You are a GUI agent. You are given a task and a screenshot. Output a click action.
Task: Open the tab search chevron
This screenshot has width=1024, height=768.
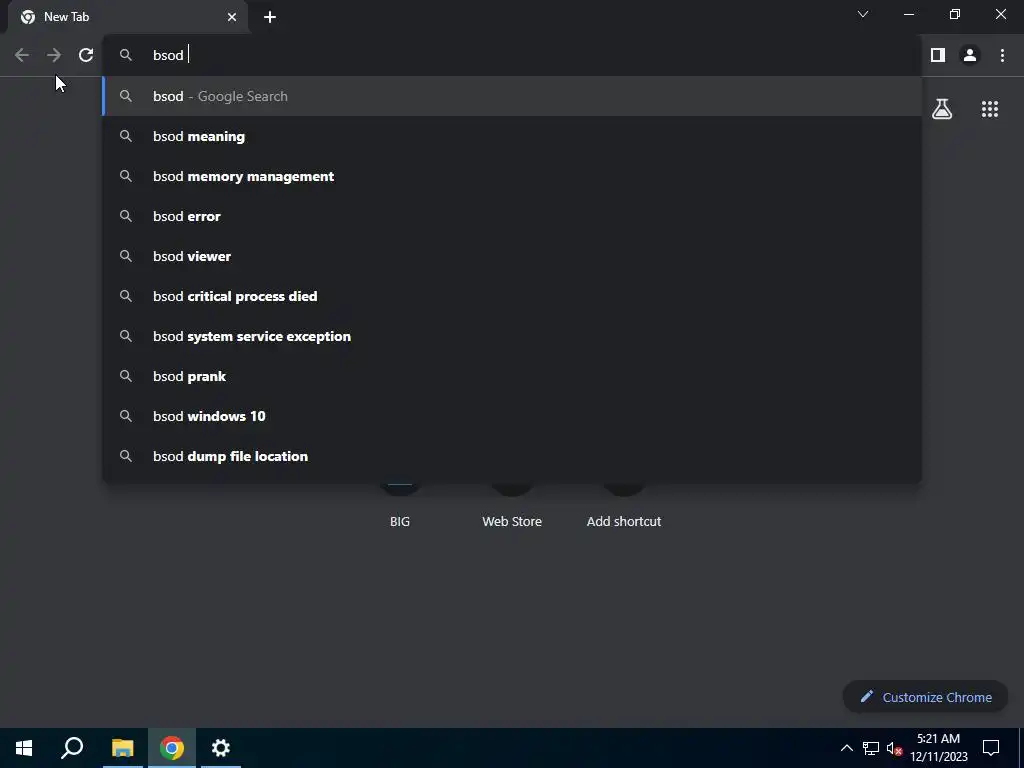(x=863, y=14)
